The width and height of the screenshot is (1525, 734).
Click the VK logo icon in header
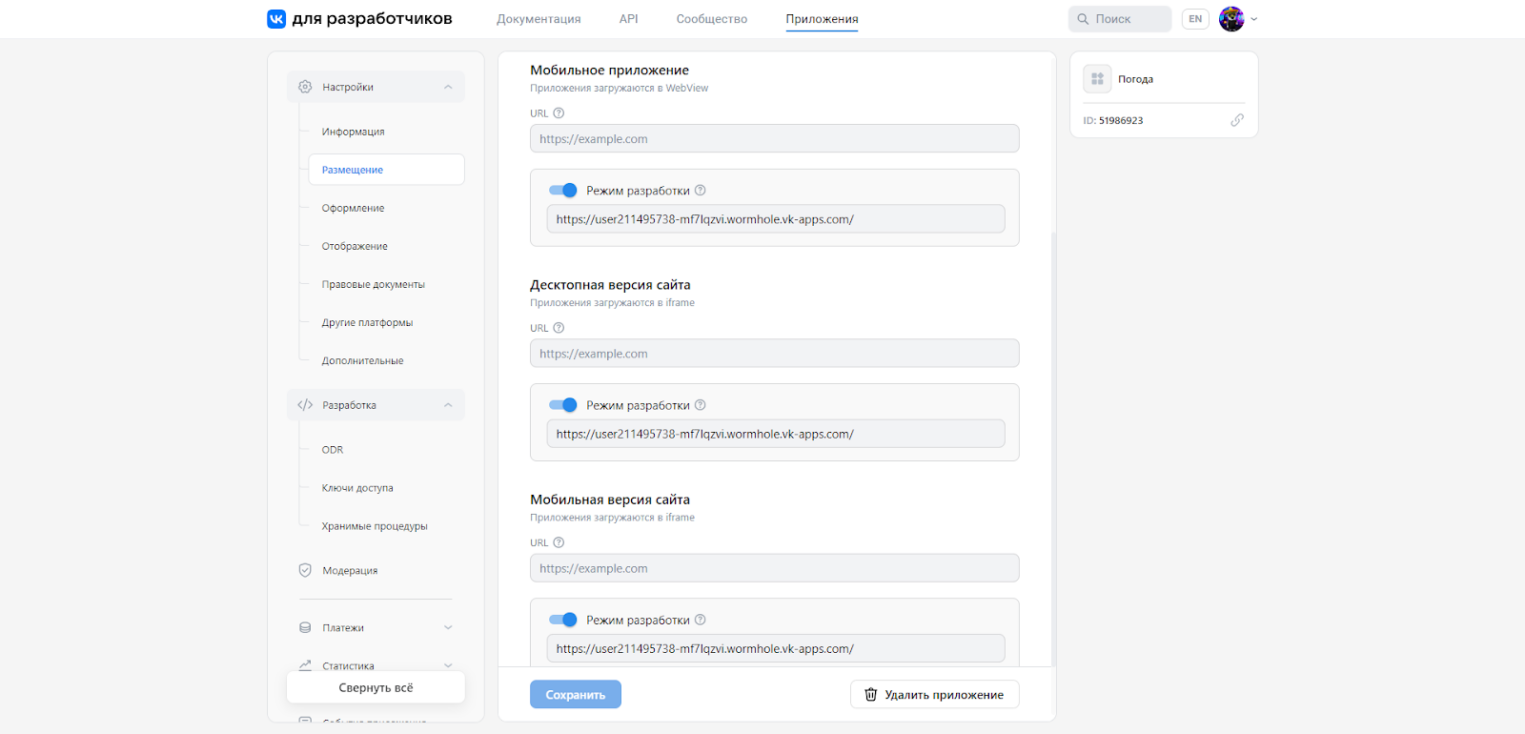pyautogui.click(x=276, y=19)
